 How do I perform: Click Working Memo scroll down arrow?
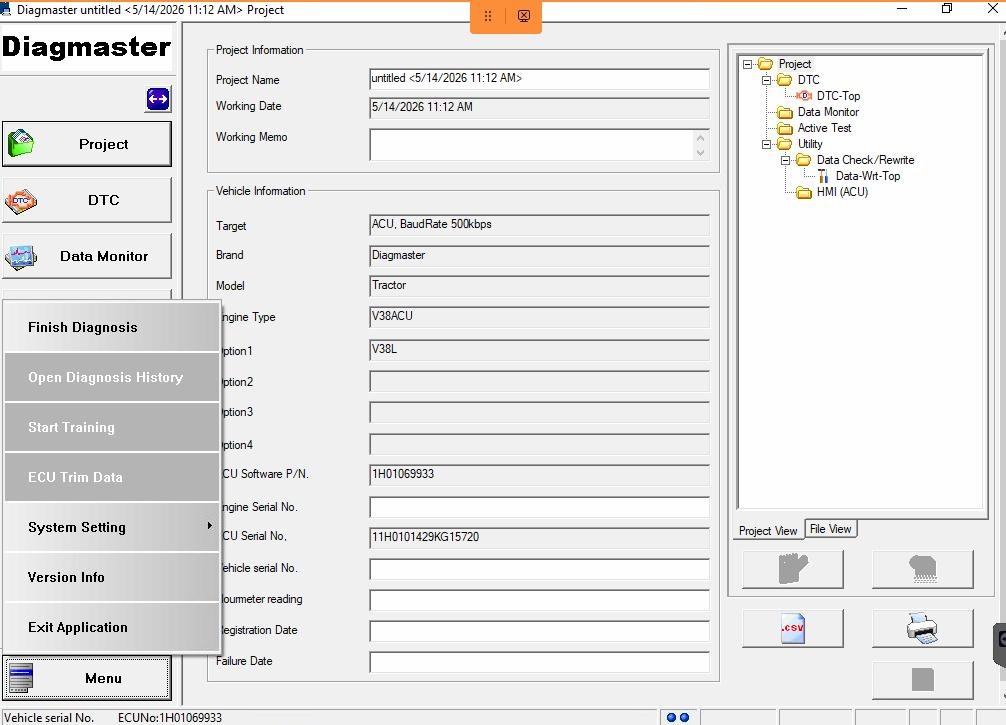click(701, 153)
